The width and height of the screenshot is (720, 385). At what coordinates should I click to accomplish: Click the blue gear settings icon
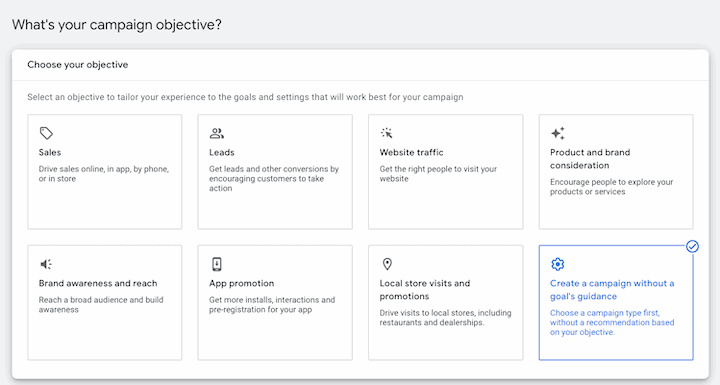click(557, 264)
